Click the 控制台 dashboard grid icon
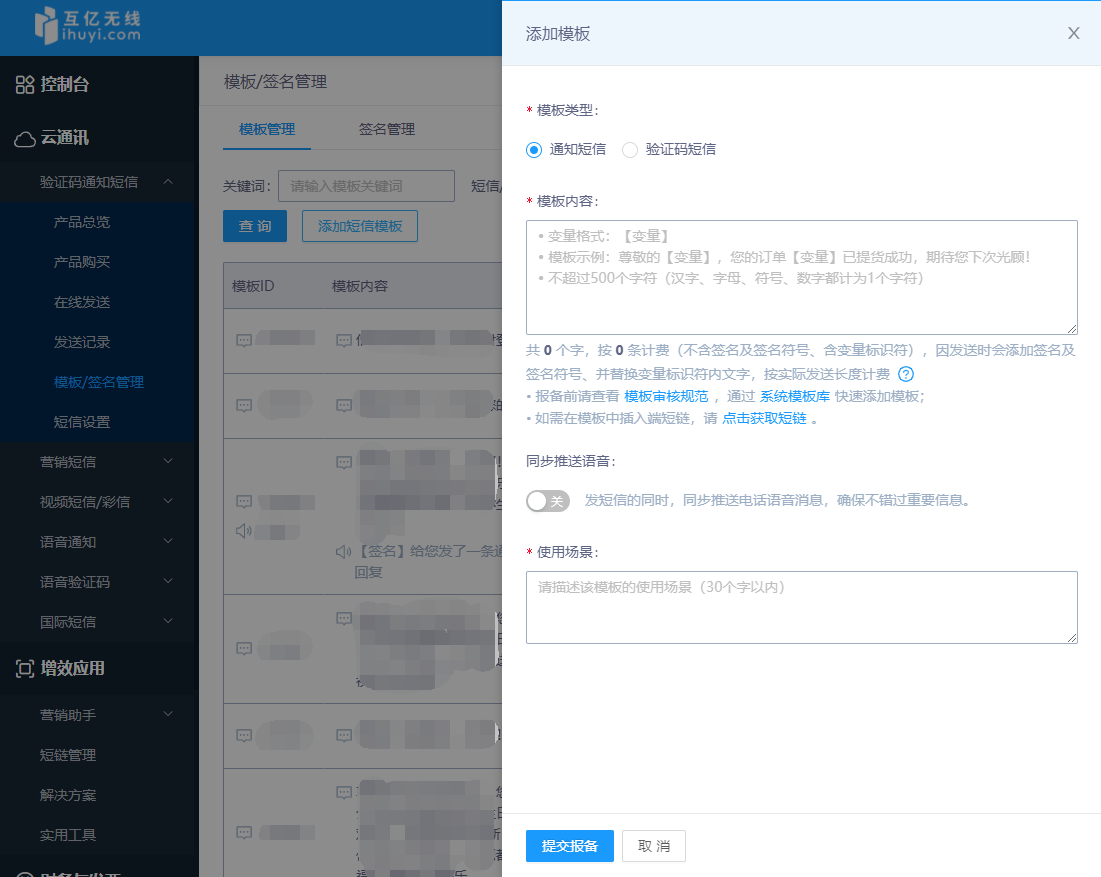Screen dimensions: 1101x877 point(25,85)
